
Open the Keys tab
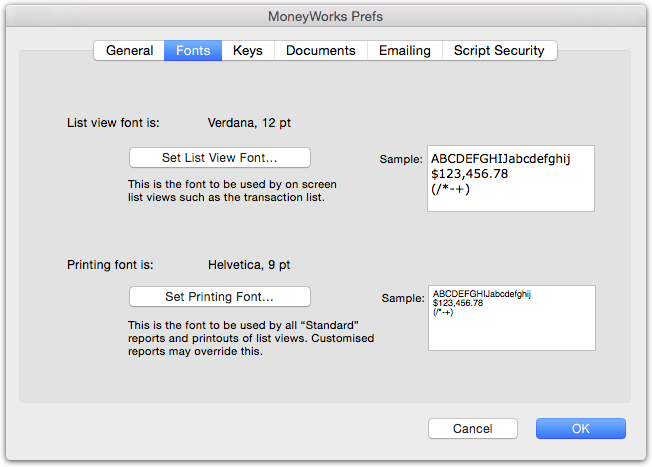248,51
